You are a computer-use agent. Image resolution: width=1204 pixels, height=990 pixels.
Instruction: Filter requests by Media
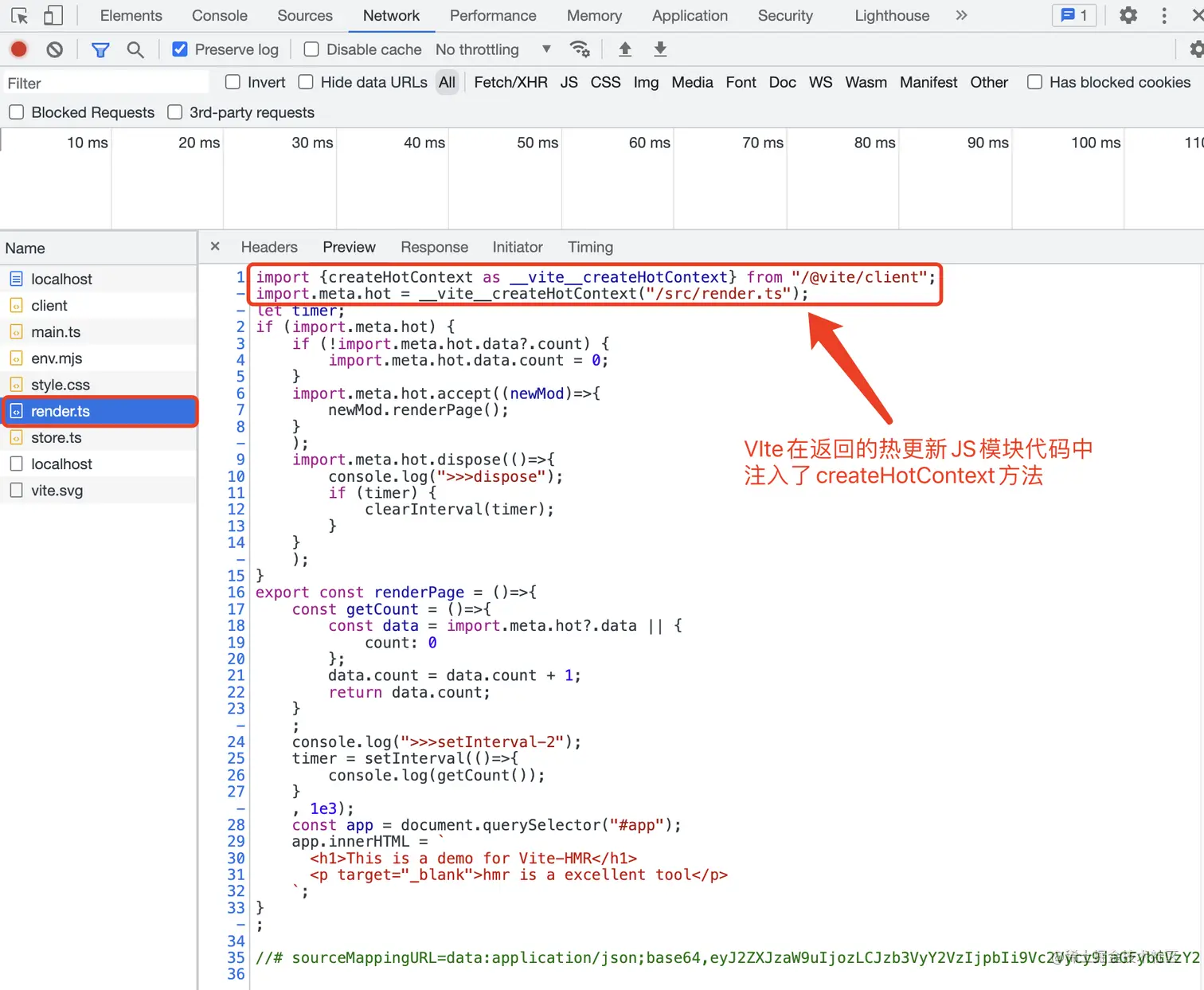pos(692,82)
